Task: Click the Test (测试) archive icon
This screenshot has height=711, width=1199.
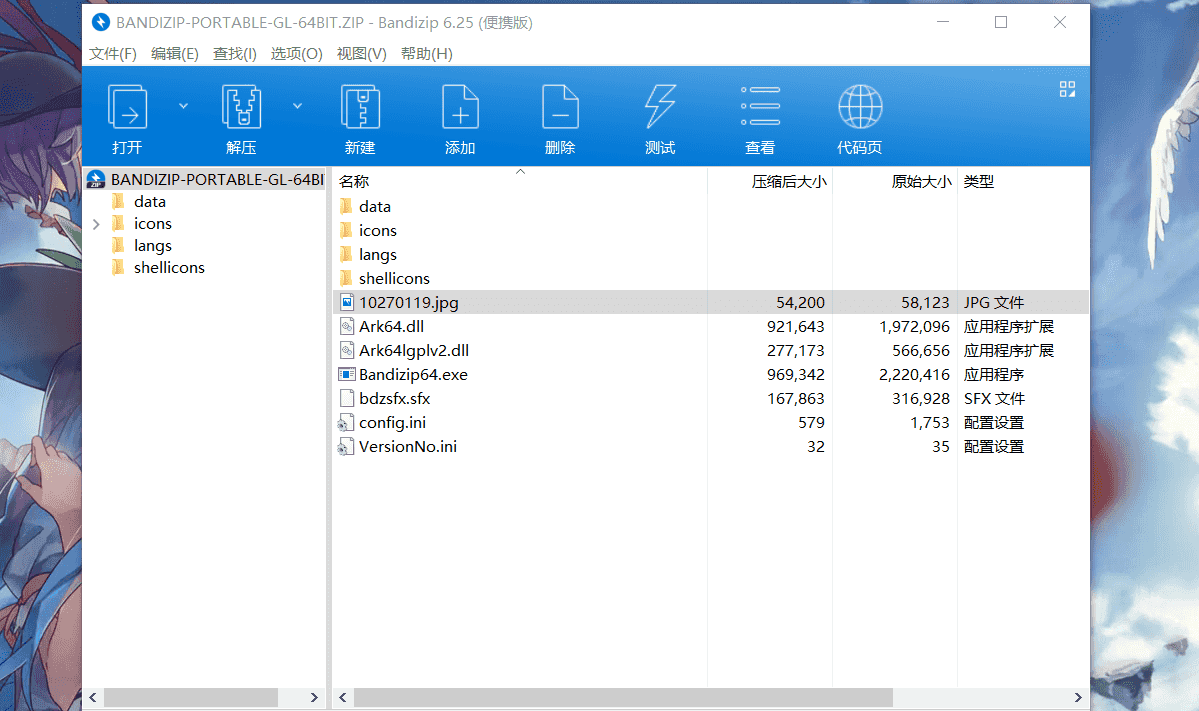Action: click(x=660, y=107)
